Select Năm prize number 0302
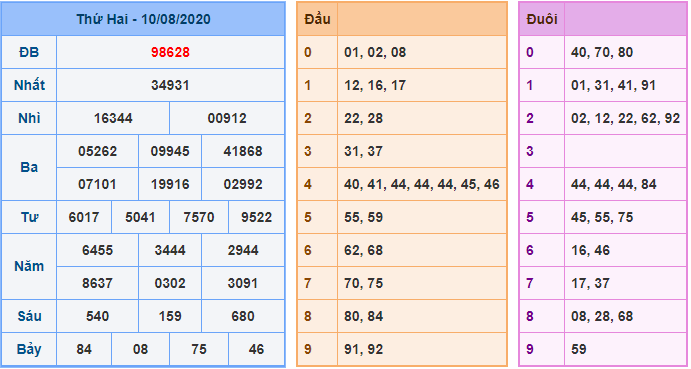The height and width of the screenshot is (369, 691). click(x=170, y=283)
